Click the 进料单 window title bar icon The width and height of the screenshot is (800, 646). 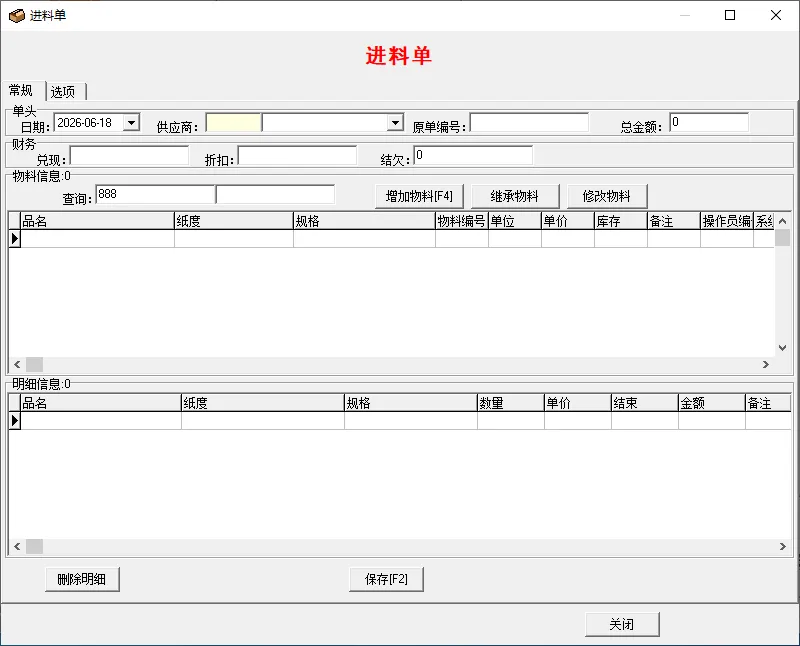(x=17, y=16)
